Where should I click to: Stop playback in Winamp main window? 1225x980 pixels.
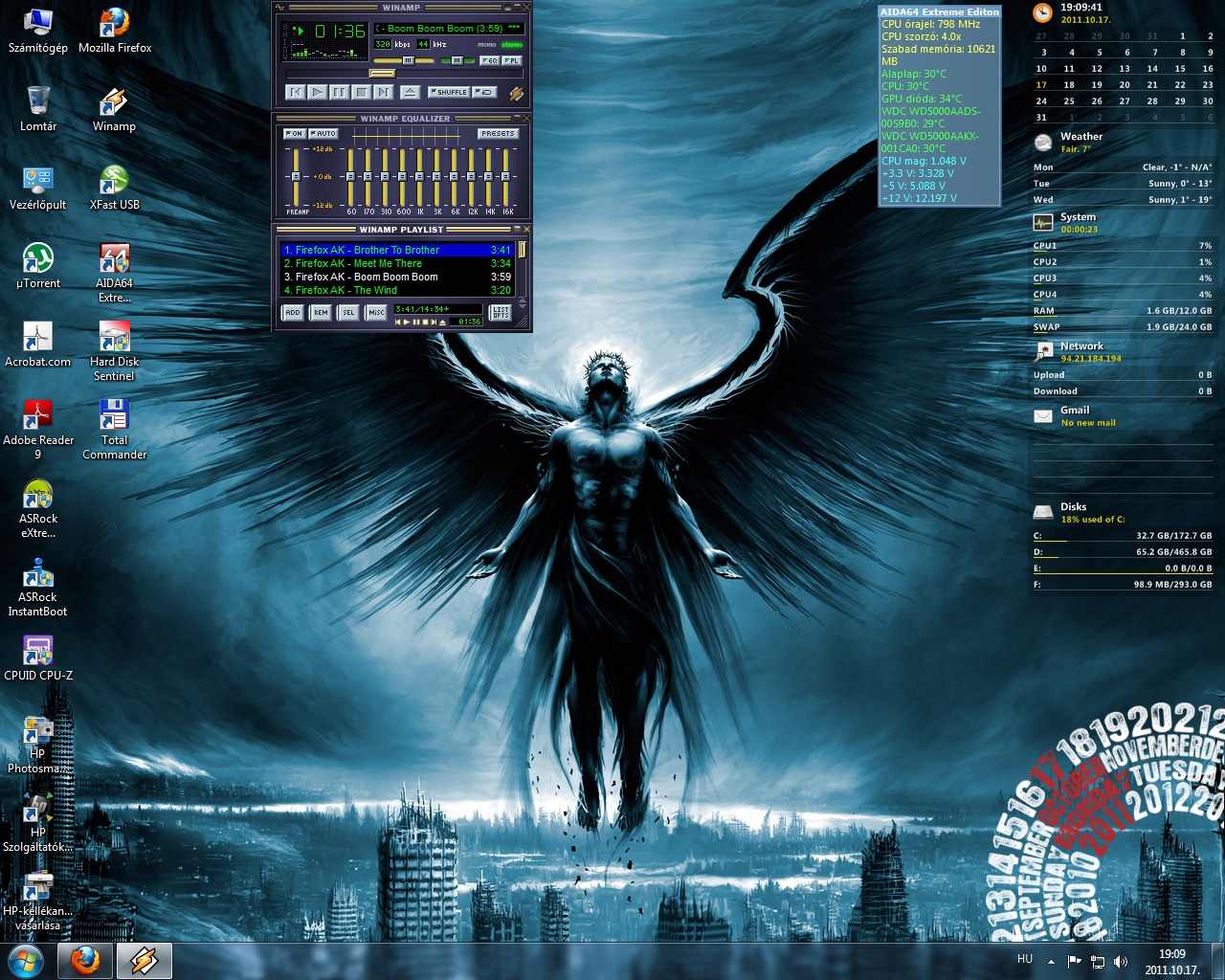[x=361, y=93]
